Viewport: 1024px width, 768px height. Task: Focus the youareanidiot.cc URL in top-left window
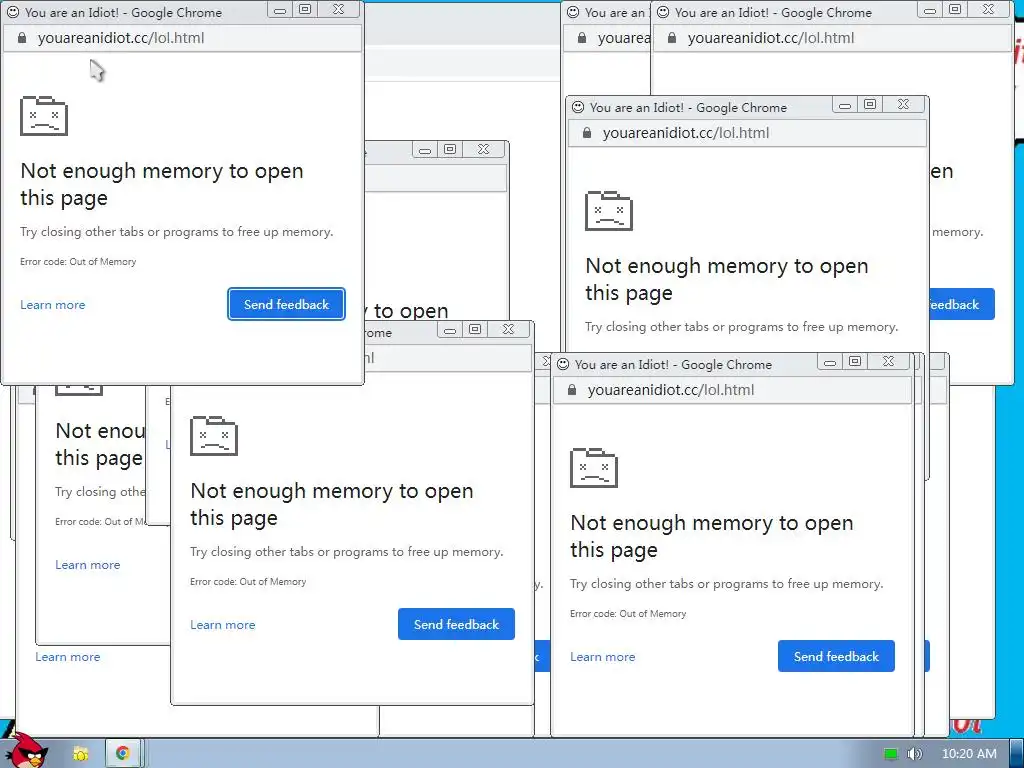point(121,38)
